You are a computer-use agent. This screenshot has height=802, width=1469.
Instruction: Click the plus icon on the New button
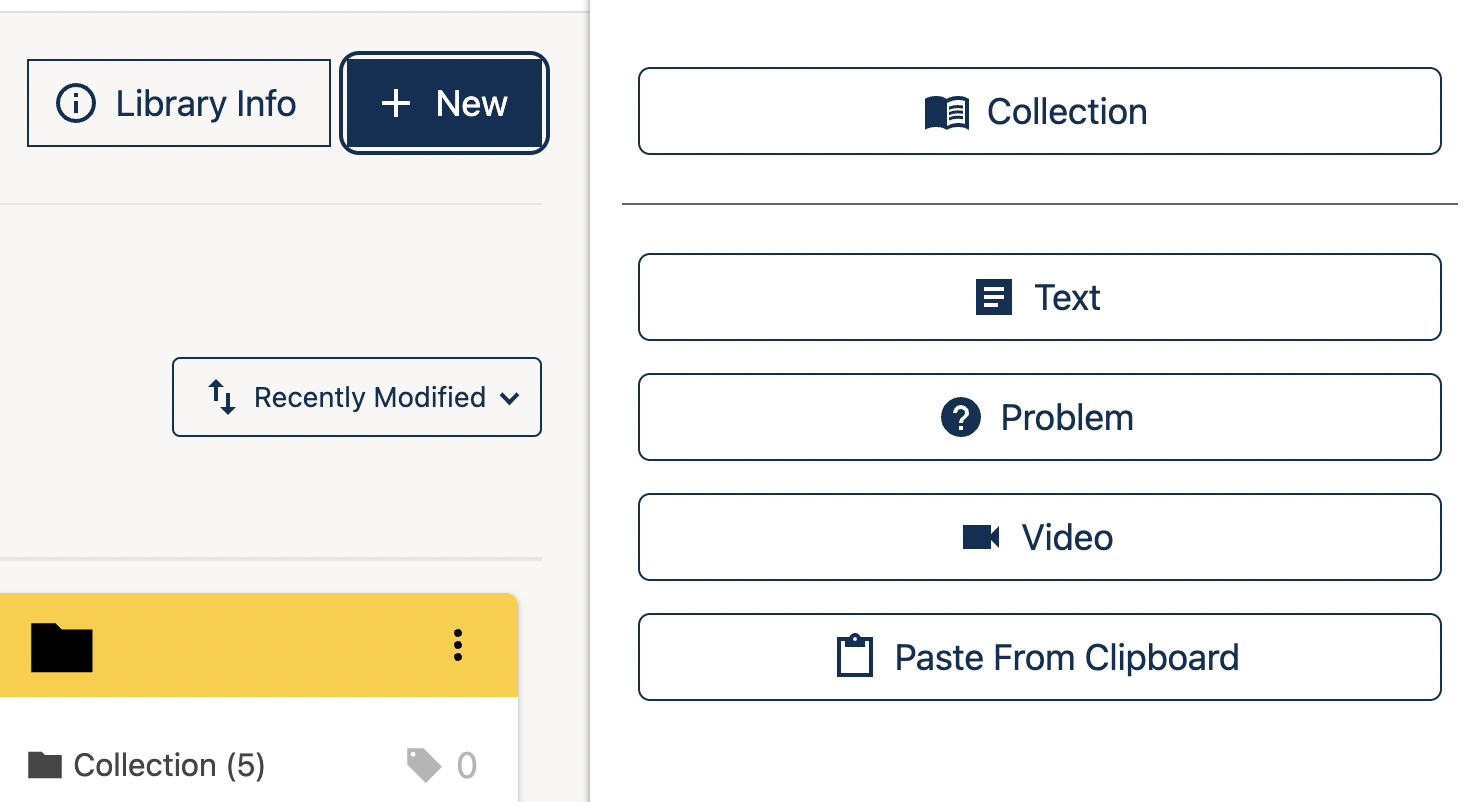click(397, 103)
